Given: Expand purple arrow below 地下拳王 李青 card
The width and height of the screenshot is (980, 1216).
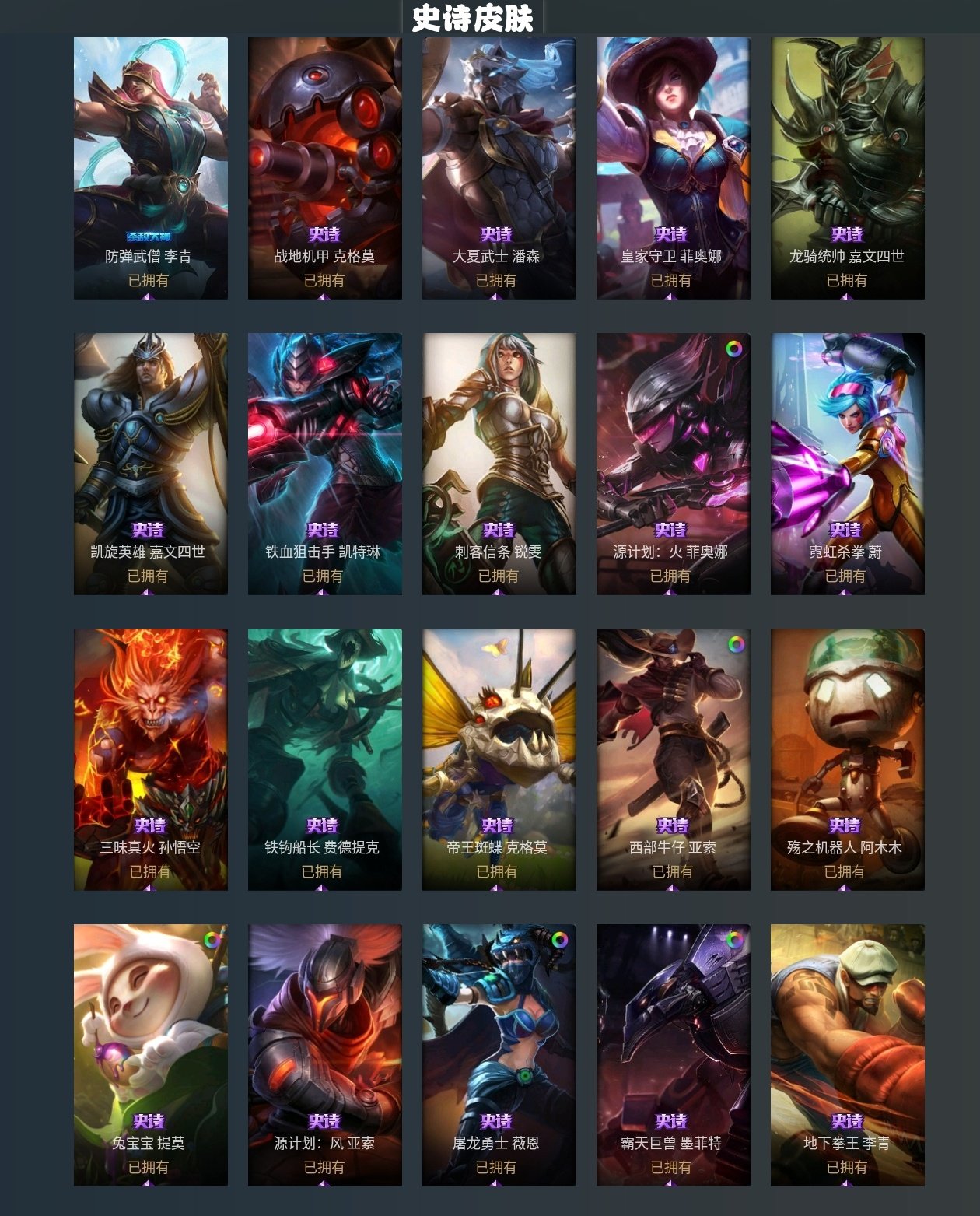Looking at the screenshot, I should point(845,1183).
